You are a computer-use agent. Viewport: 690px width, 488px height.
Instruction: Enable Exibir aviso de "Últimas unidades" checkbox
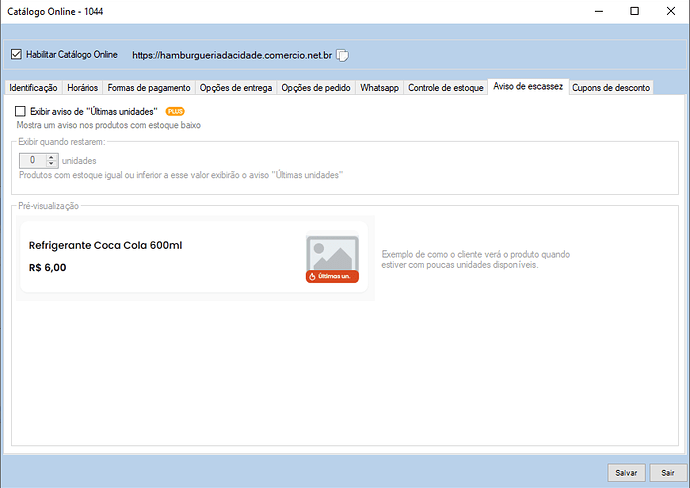click(x=20, y=111)
